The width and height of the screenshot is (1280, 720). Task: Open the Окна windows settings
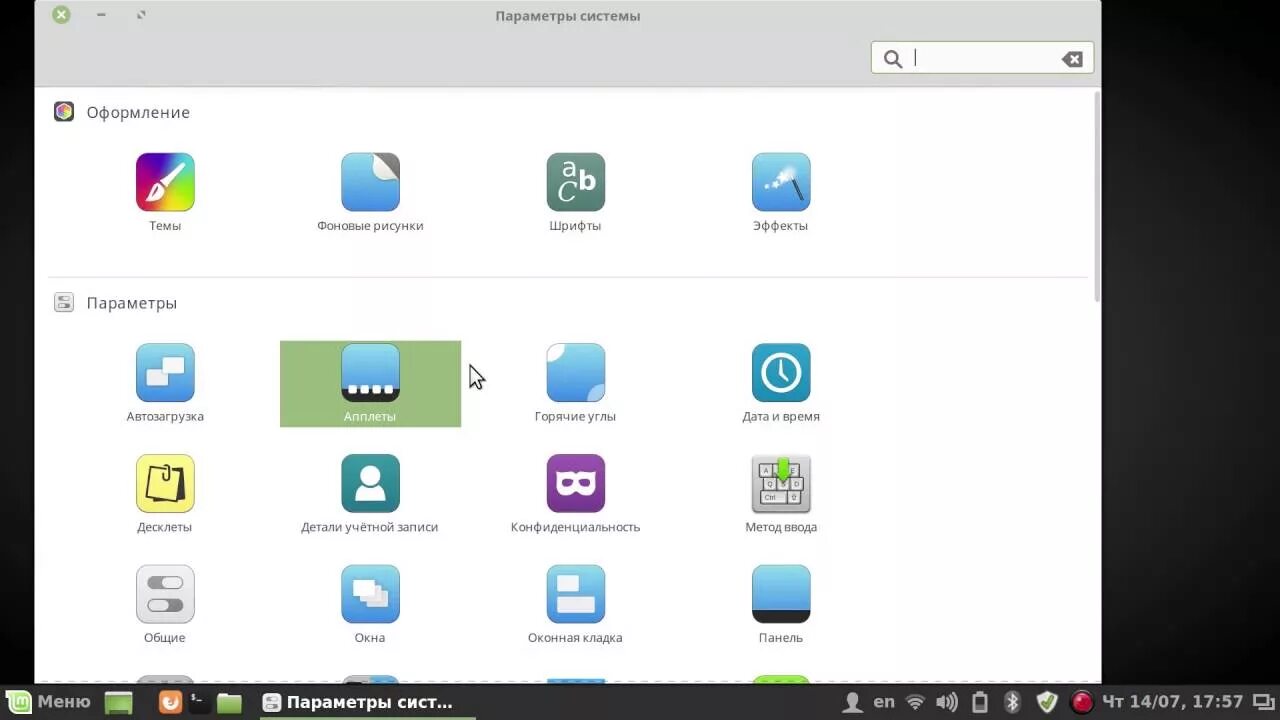pyautogui.click(x=370, y=594)
